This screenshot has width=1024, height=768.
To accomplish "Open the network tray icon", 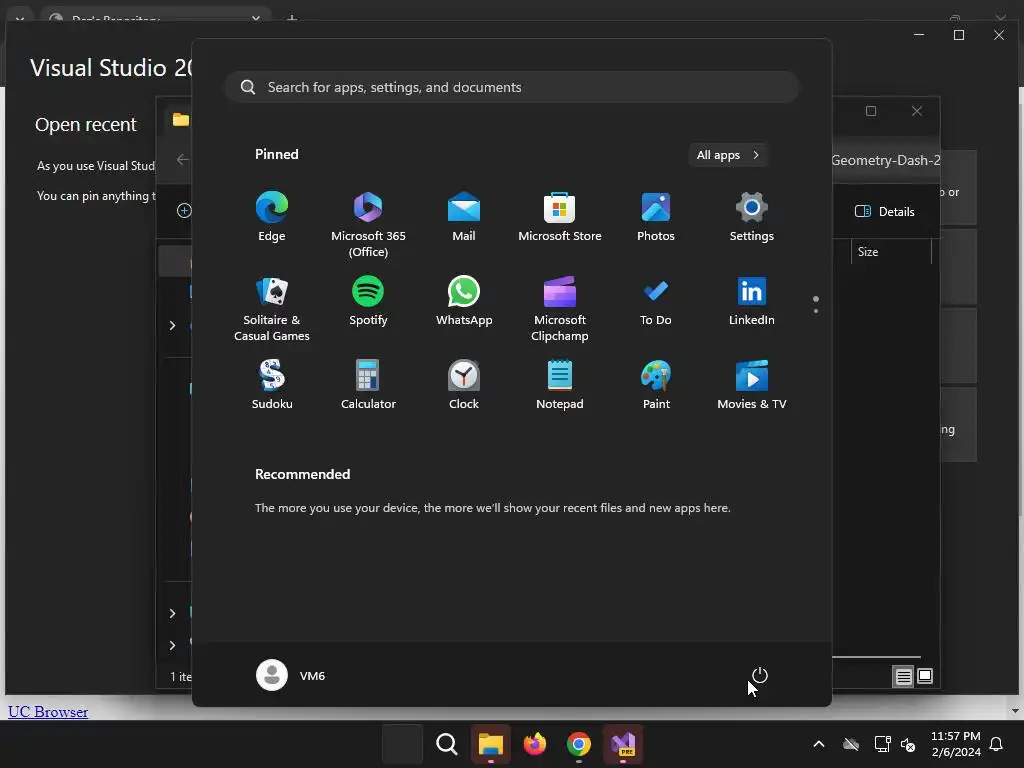I will (x=882, y=744).
